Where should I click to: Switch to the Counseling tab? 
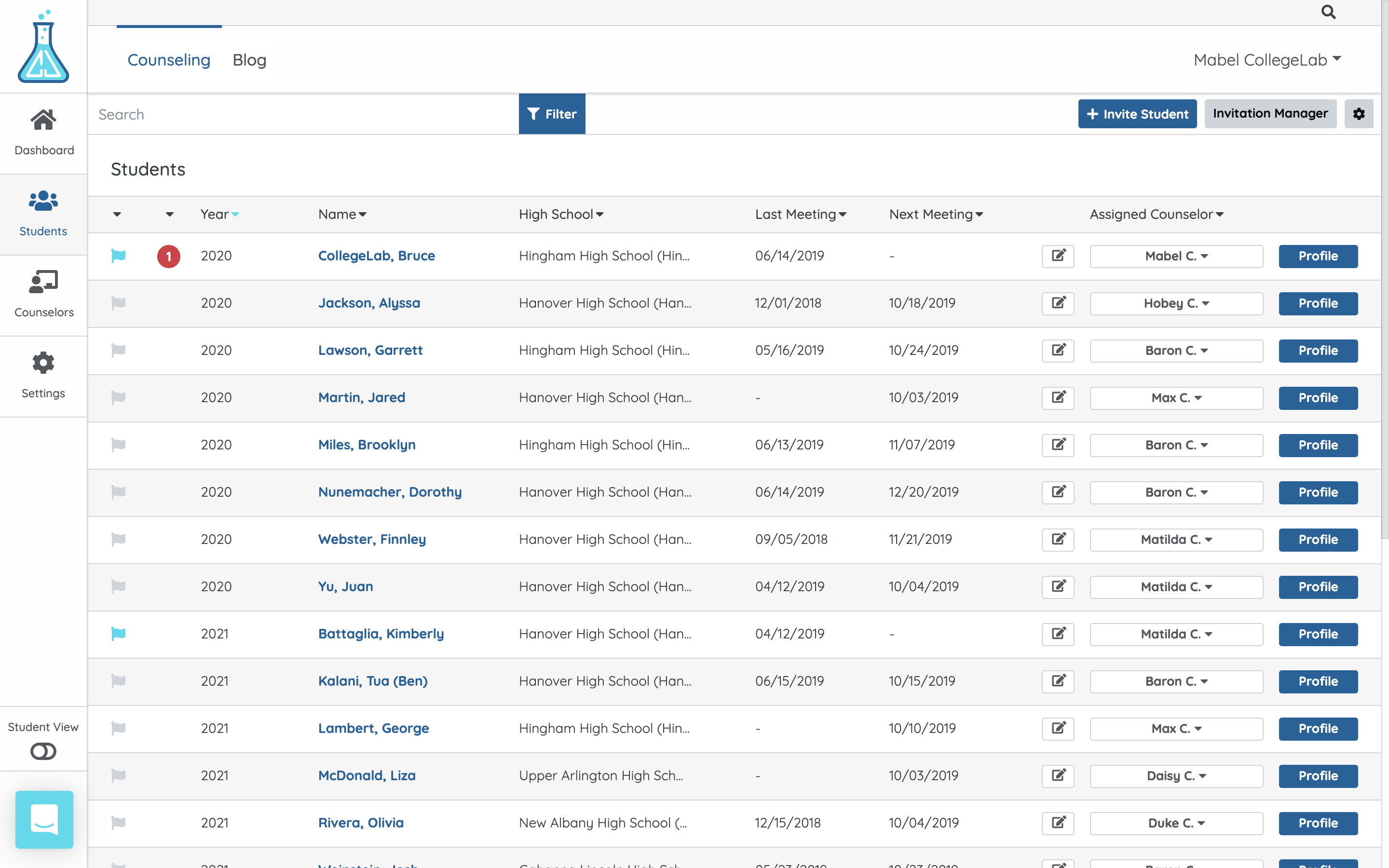[169, 60]
